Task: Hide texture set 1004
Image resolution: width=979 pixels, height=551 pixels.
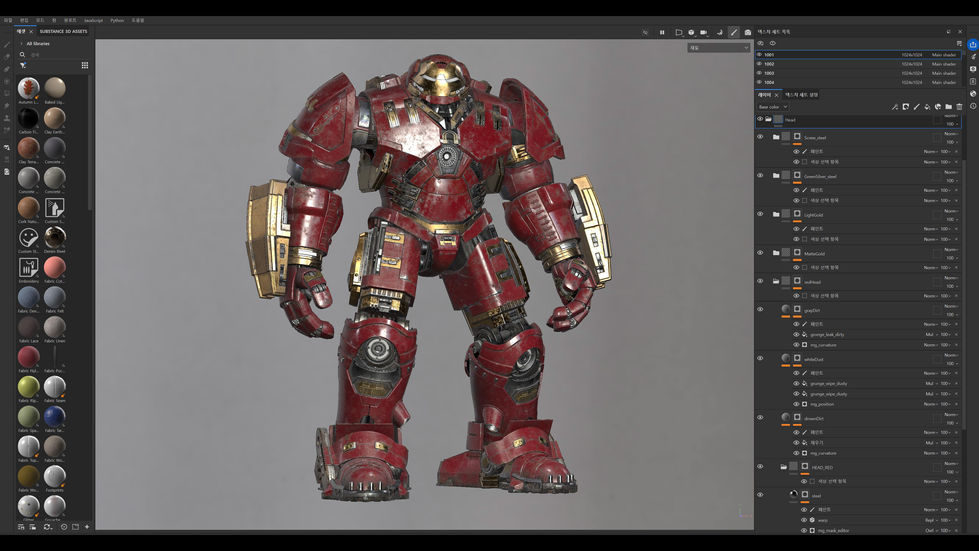Action: [759, 82]
